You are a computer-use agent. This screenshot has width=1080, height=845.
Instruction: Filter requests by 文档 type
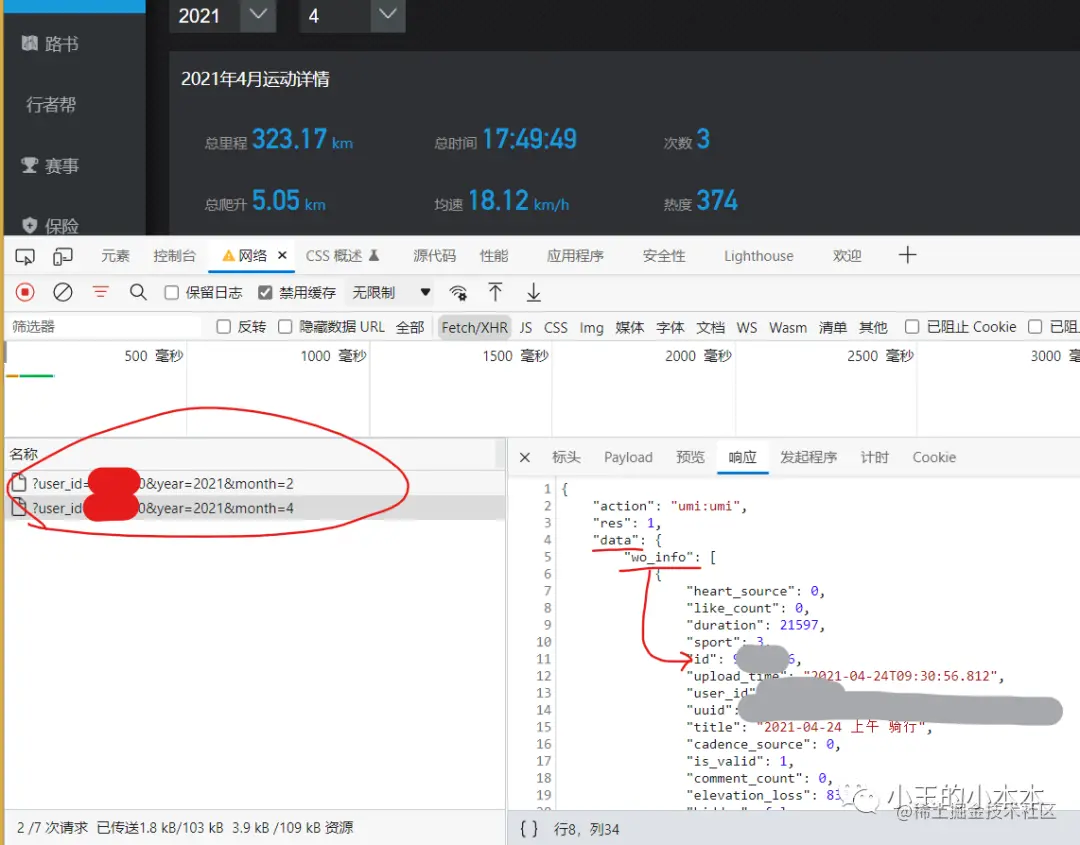[x=710, y=327]
